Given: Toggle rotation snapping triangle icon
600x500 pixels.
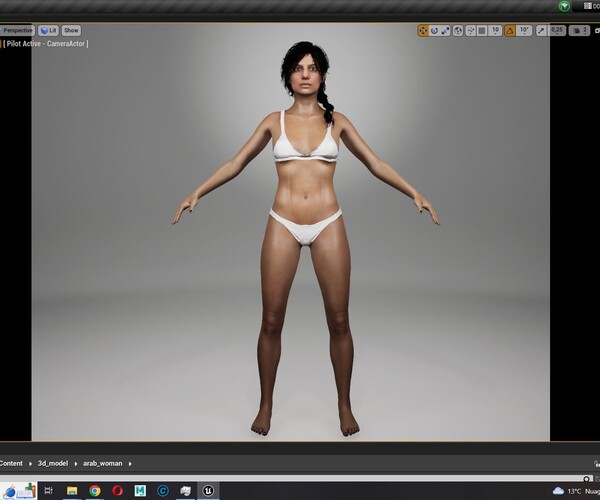Looking at the screenshot, I should click(x=510, y=31).
